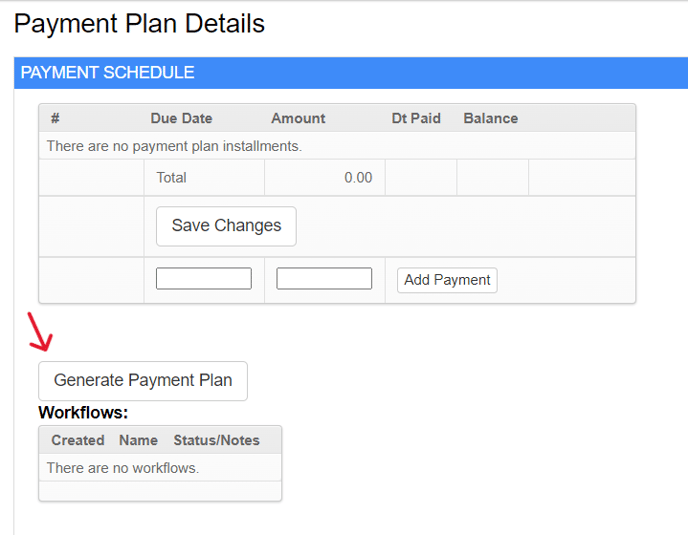Click the # column header
Image resolution: width=688 pixels, height=535 pixels.
(55, 118)
